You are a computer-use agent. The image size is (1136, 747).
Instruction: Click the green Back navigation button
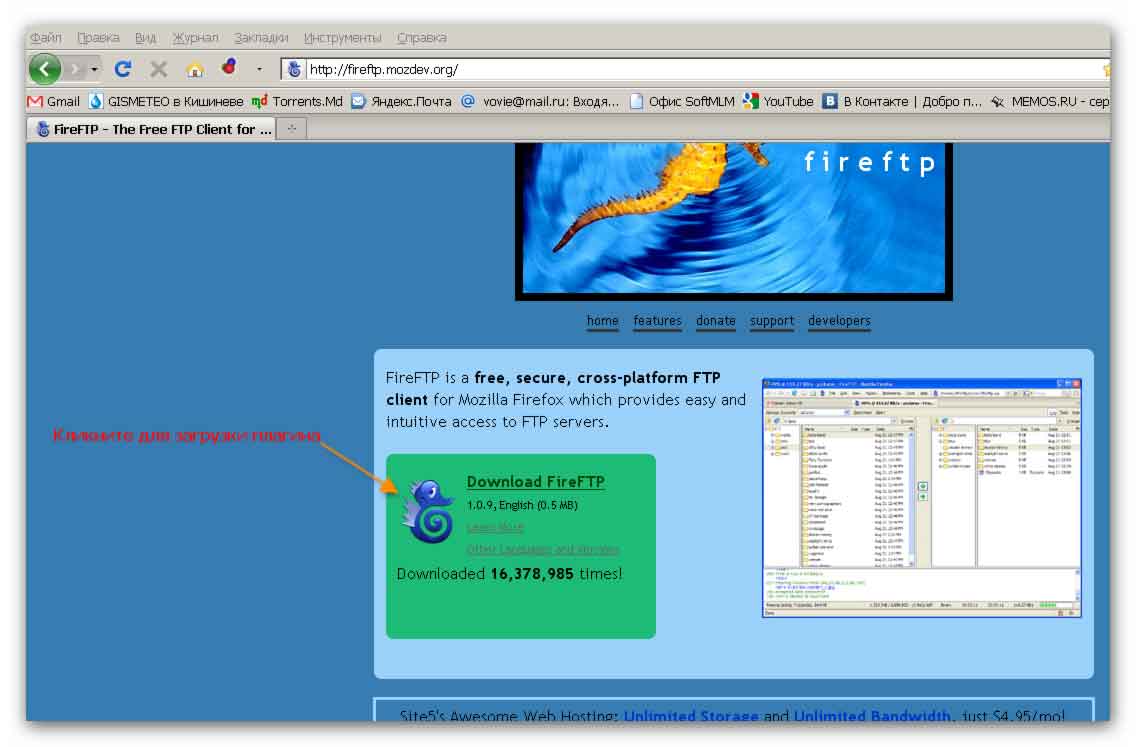tap(44, 70)
